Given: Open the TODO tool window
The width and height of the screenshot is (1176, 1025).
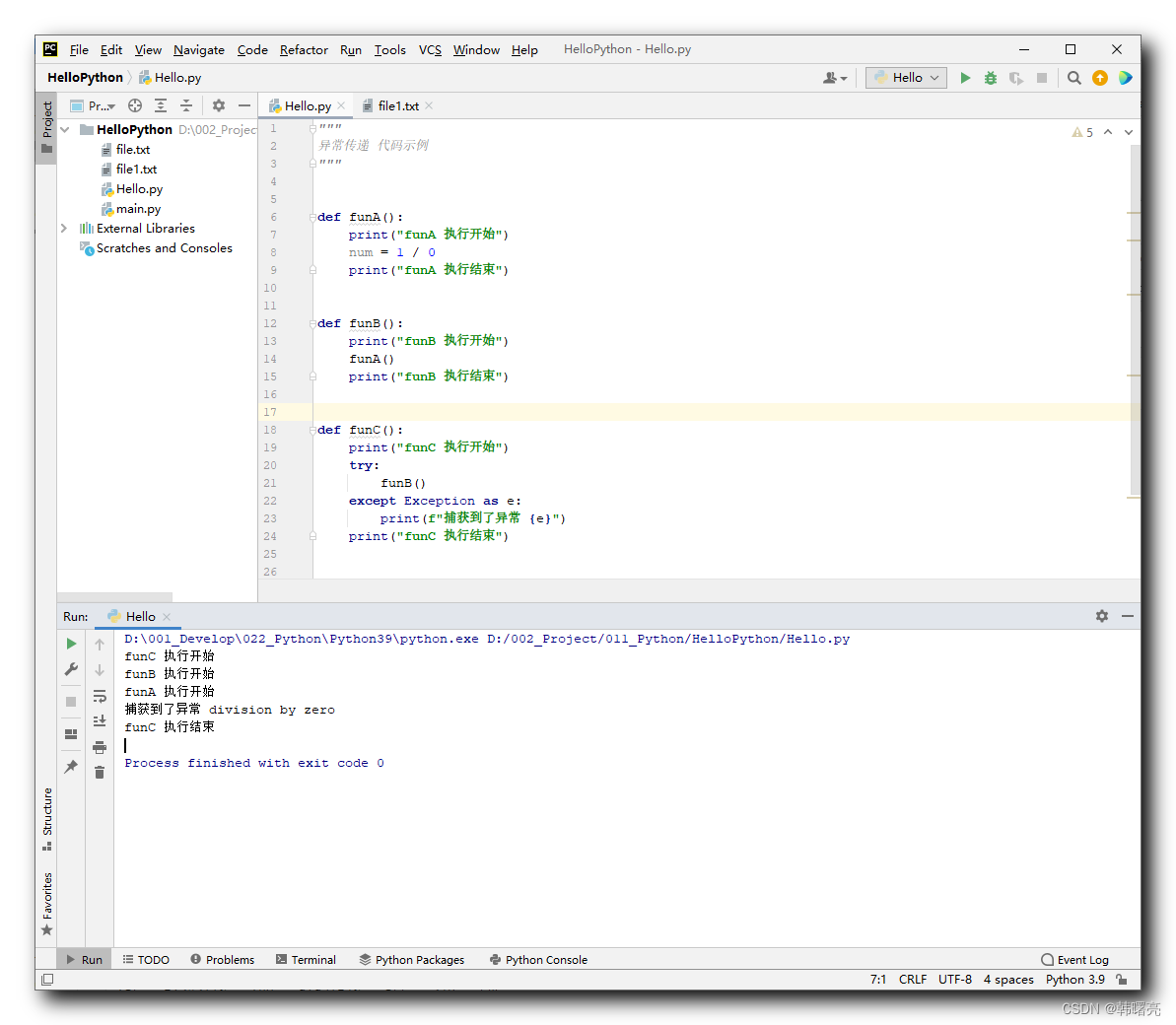Looking at the screenshot, I should pos(146,960).
